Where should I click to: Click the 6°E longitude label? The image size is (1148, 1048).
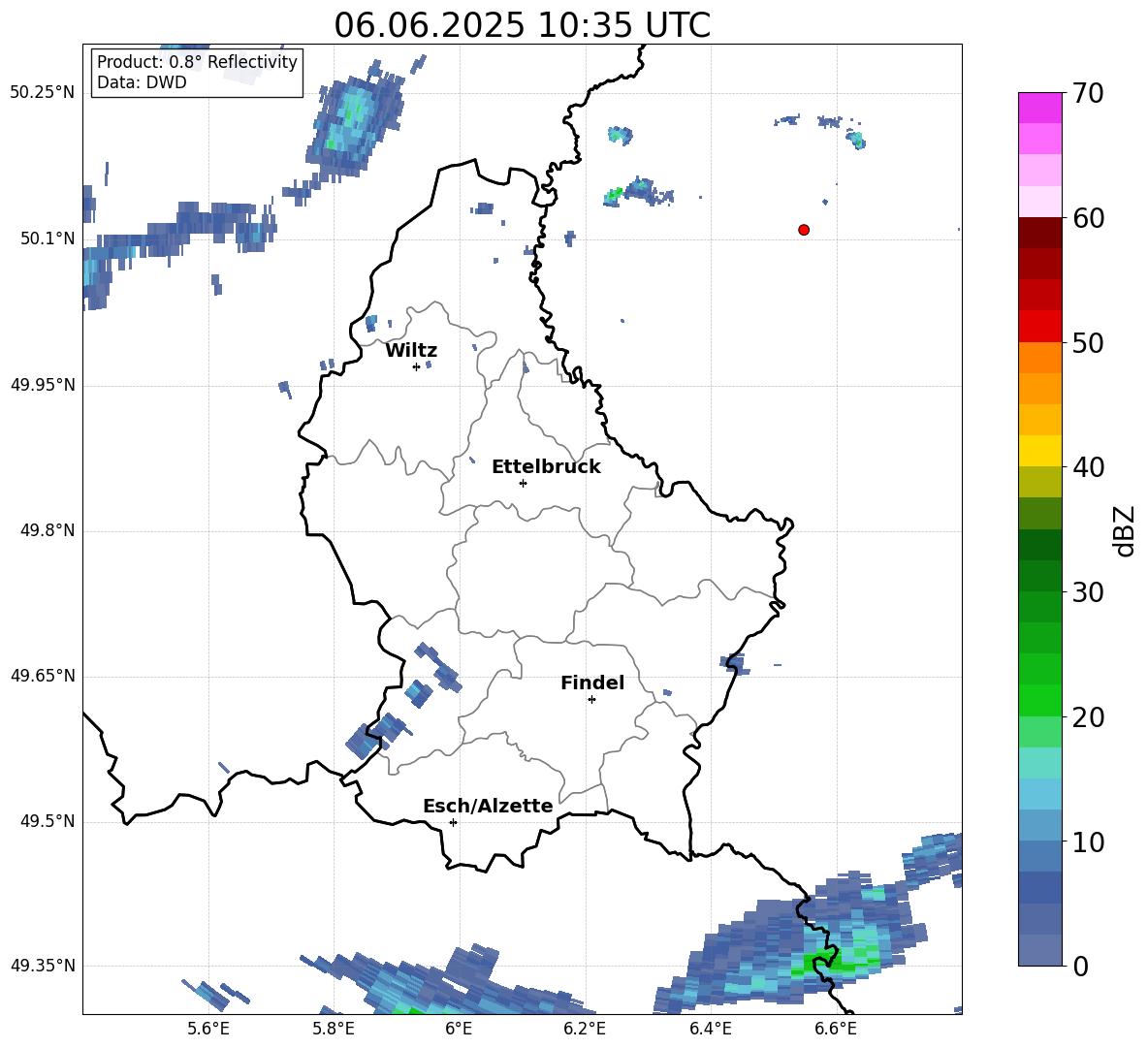(x=459, y=1029)
